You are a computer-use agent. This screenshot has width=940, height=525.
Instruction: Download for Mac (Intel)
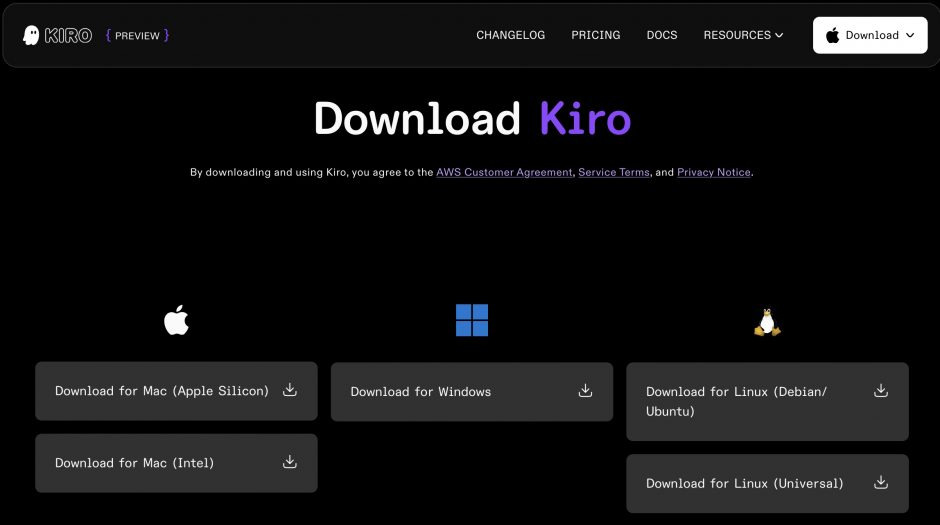pos(176,463)
